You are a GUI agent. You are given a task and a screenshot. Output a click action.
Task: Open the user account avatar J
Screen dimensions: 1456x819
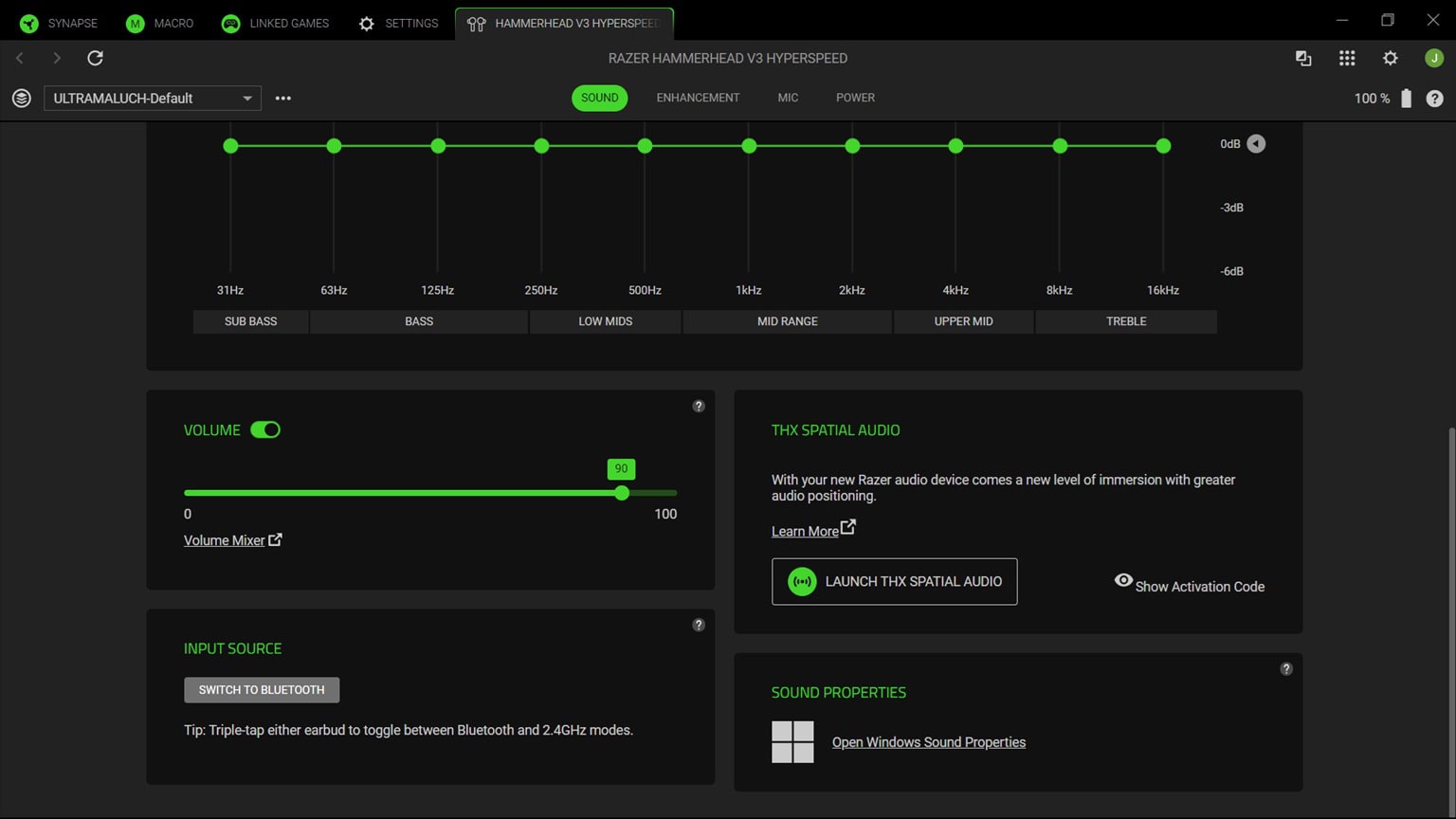(x=1434, y=58)
